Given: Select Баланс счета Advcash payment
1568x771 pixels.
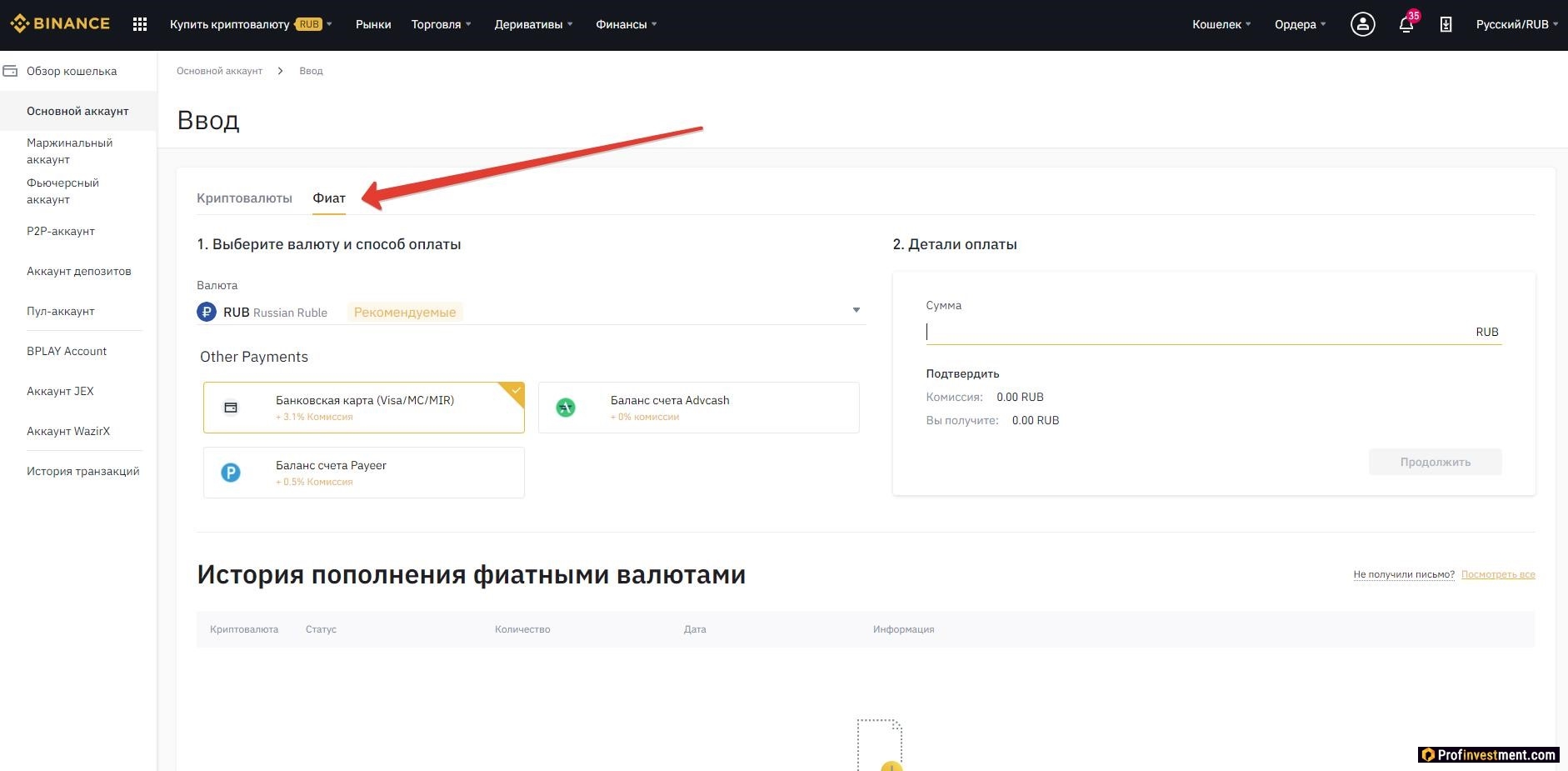Looking at the screenshot, I should click(699, 408).
